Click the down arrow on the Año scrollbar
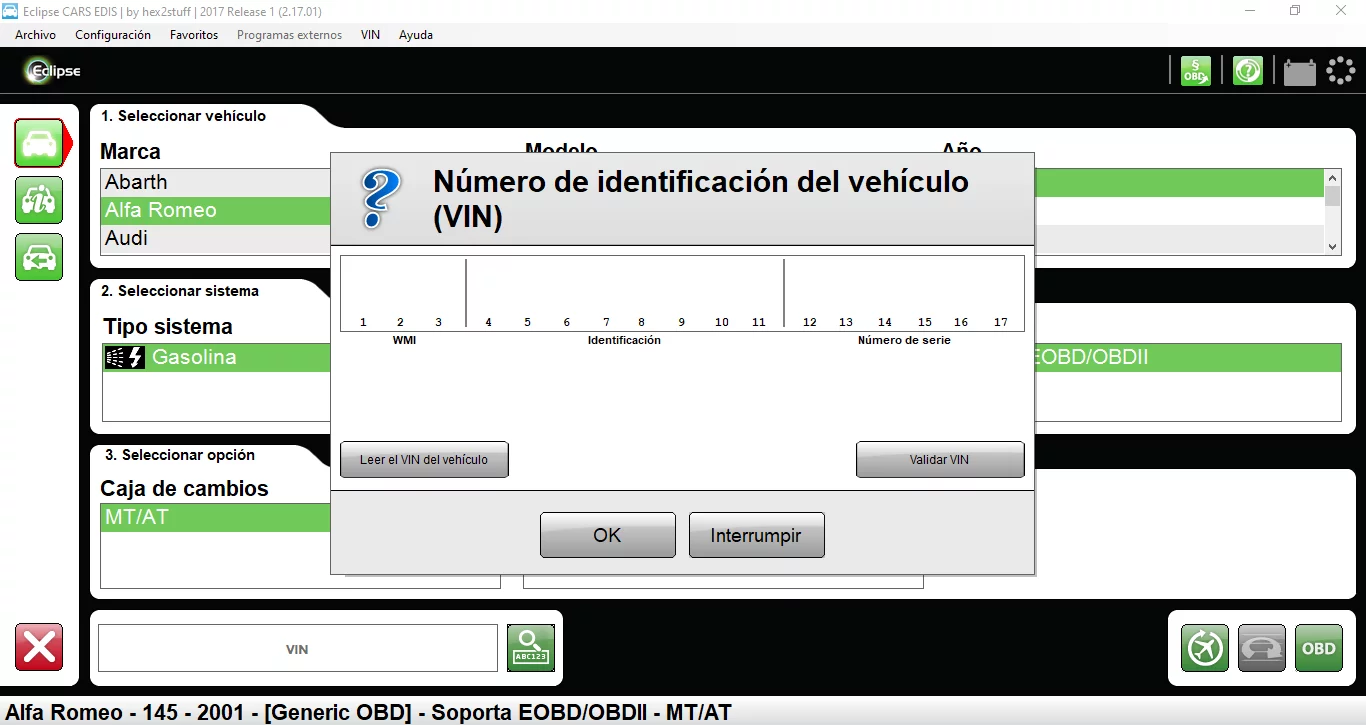1366x725 pixels. tap(1331, 246)
